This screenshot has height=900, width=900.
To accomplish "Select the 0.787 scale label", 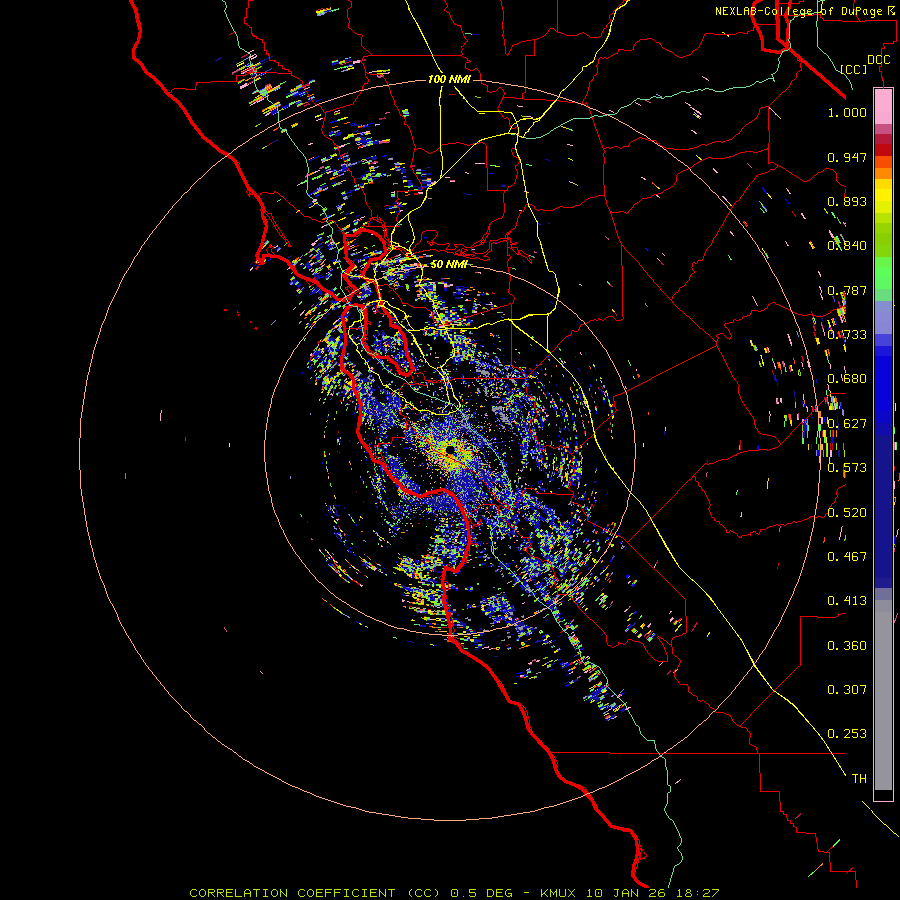I will pyautogui.click(x=847, y=290).
